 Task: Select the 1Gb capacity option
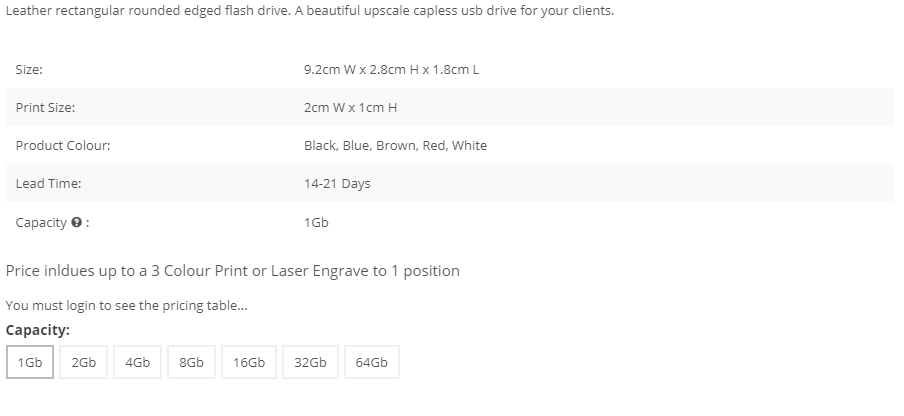point(30,362)
